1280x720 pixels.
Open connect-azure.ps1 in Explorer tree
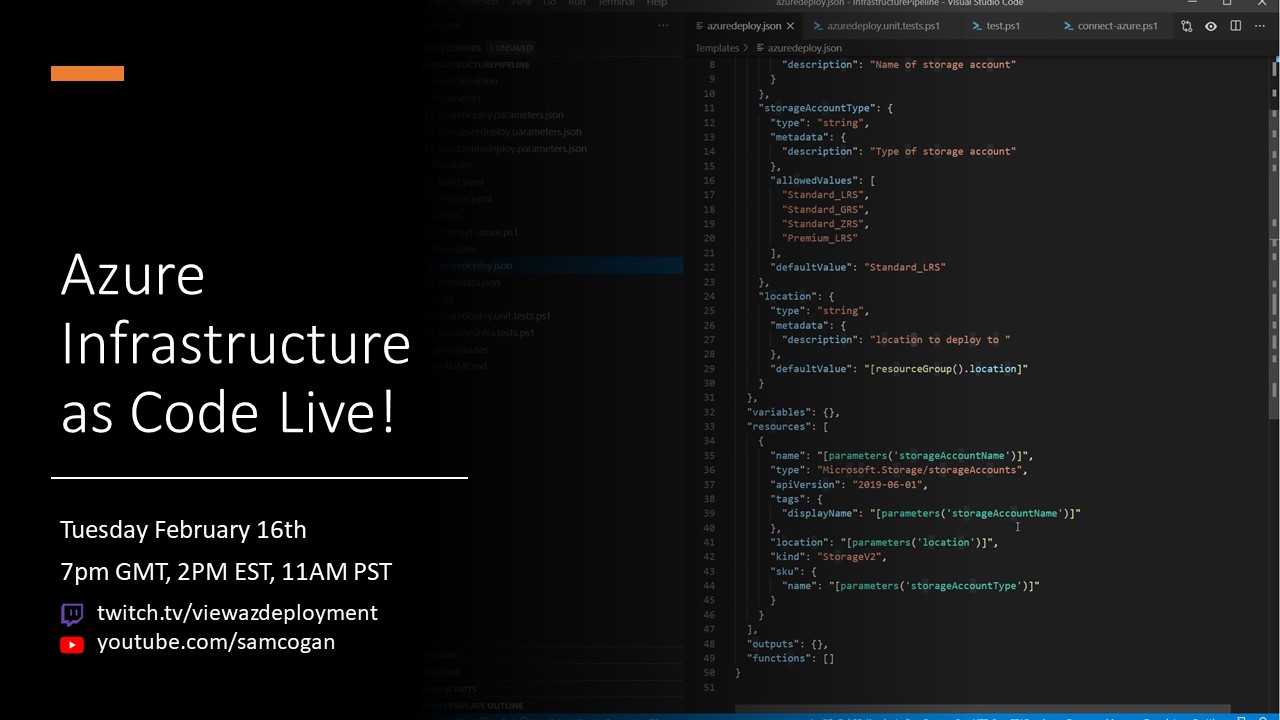477,232
